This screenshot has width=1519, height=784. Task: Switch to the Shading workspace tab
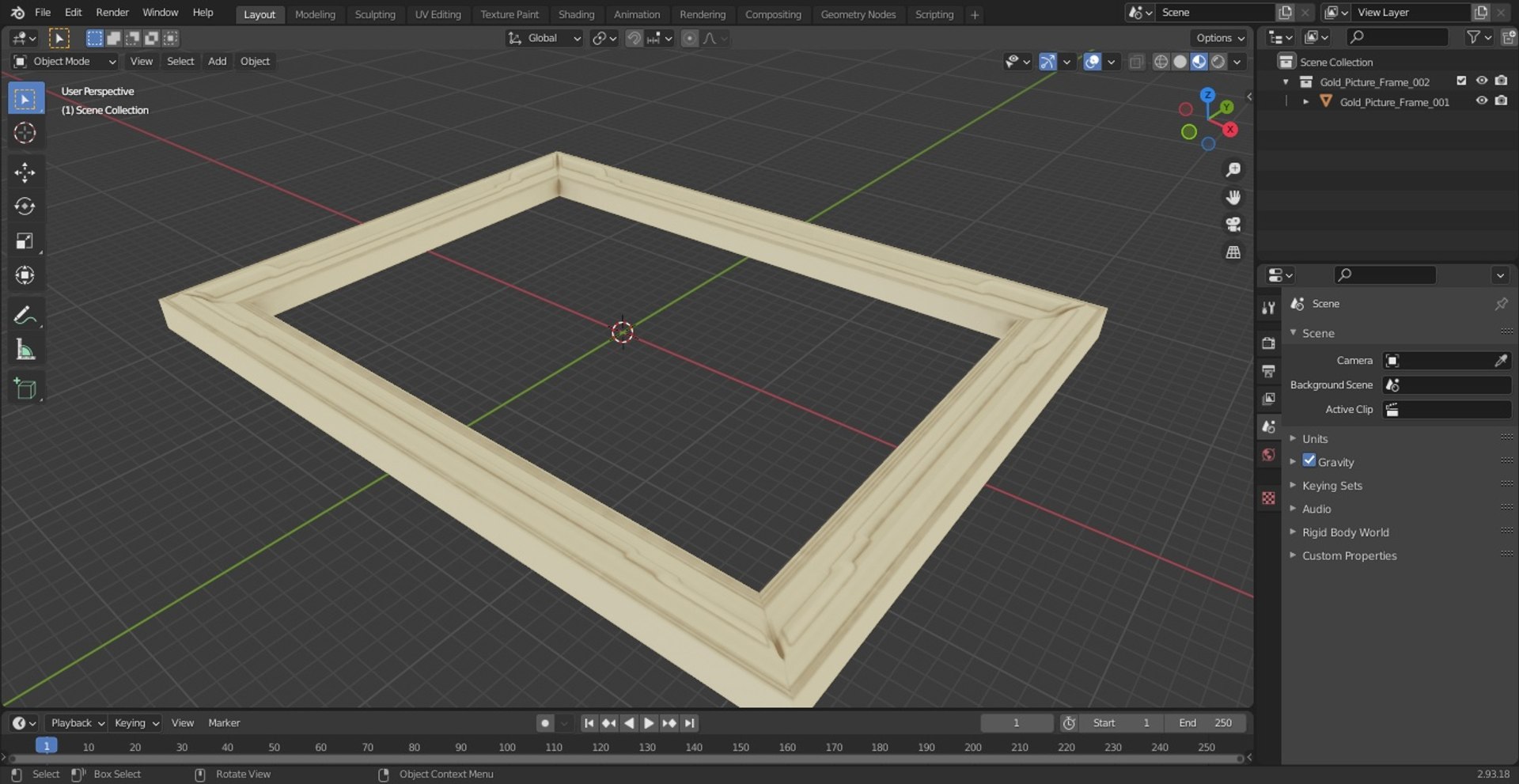(x=576, y=14)
